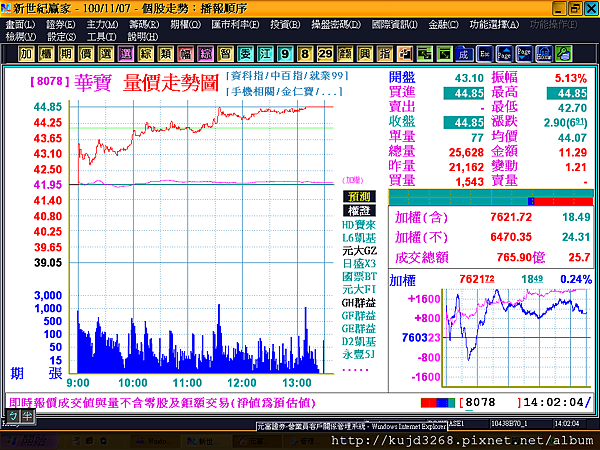
Task: Click the 預測 button
Action: click(x=359, y=196)
